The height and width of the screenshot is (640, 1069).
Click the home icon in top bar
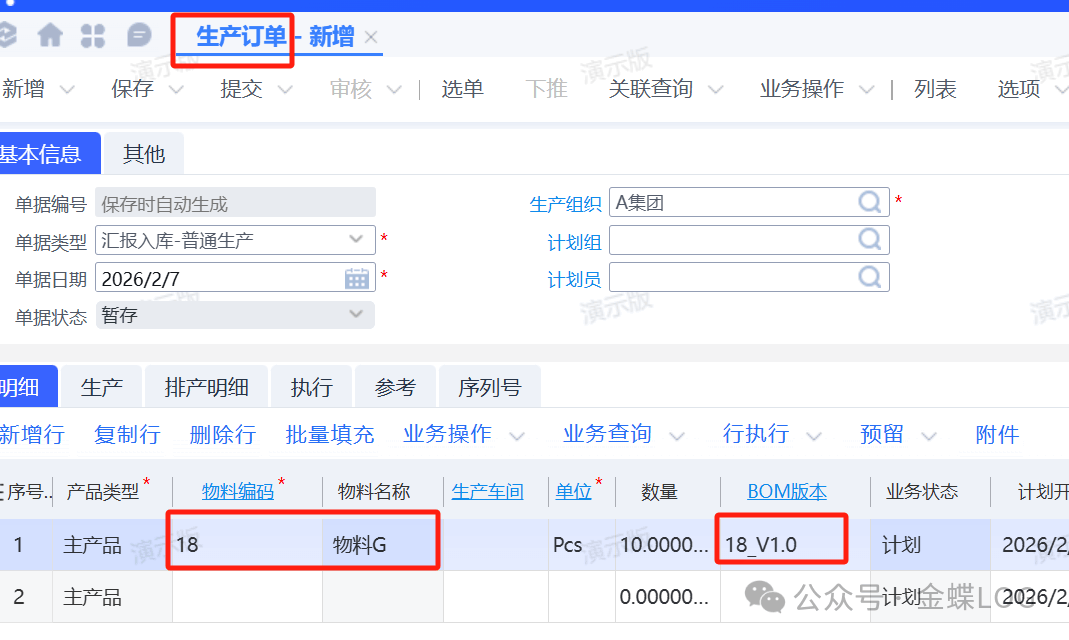tap(50, 36)
